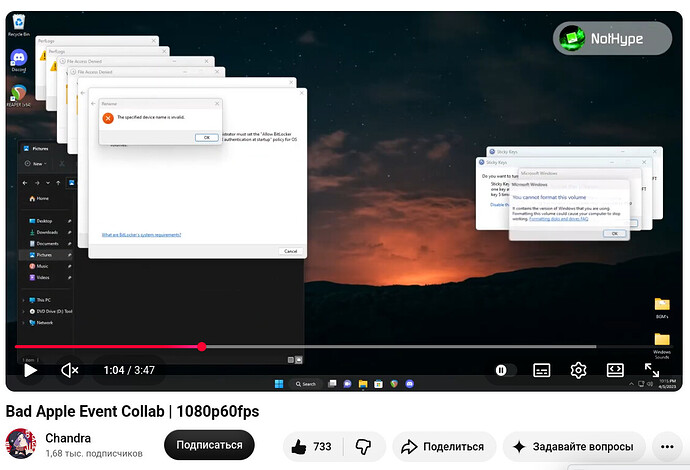The height and width of the screenshot is (470, 690).
Task: Click the REAPER desktop shortcut icon
Action: point(18,95)
